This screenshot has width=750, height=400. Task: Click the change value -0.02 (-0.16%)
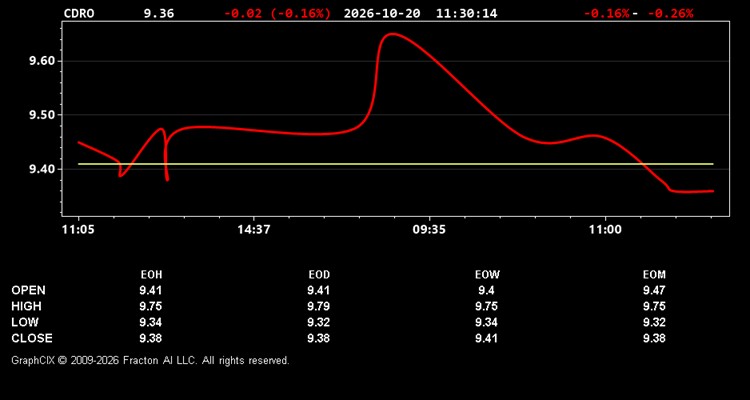[x=277, y=13]
